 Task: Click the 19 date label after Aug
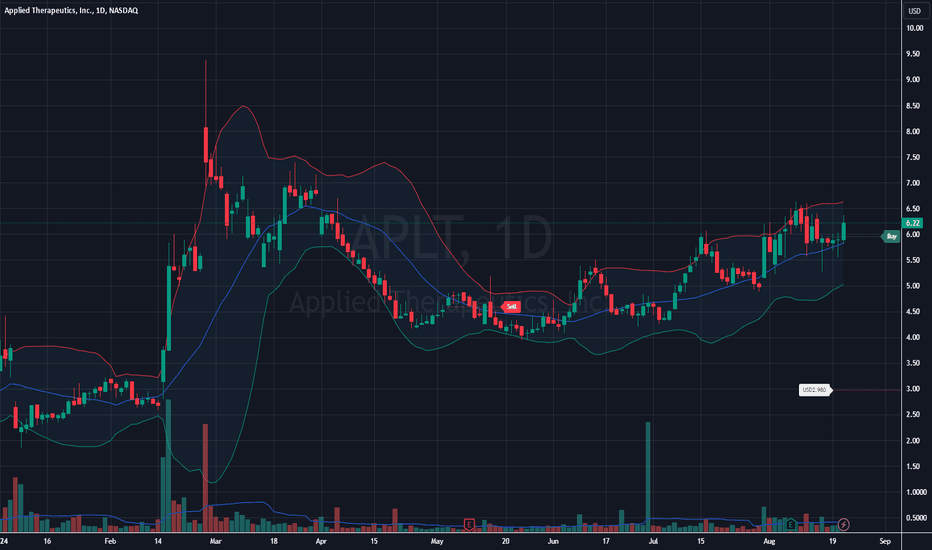tap(833, 541)
